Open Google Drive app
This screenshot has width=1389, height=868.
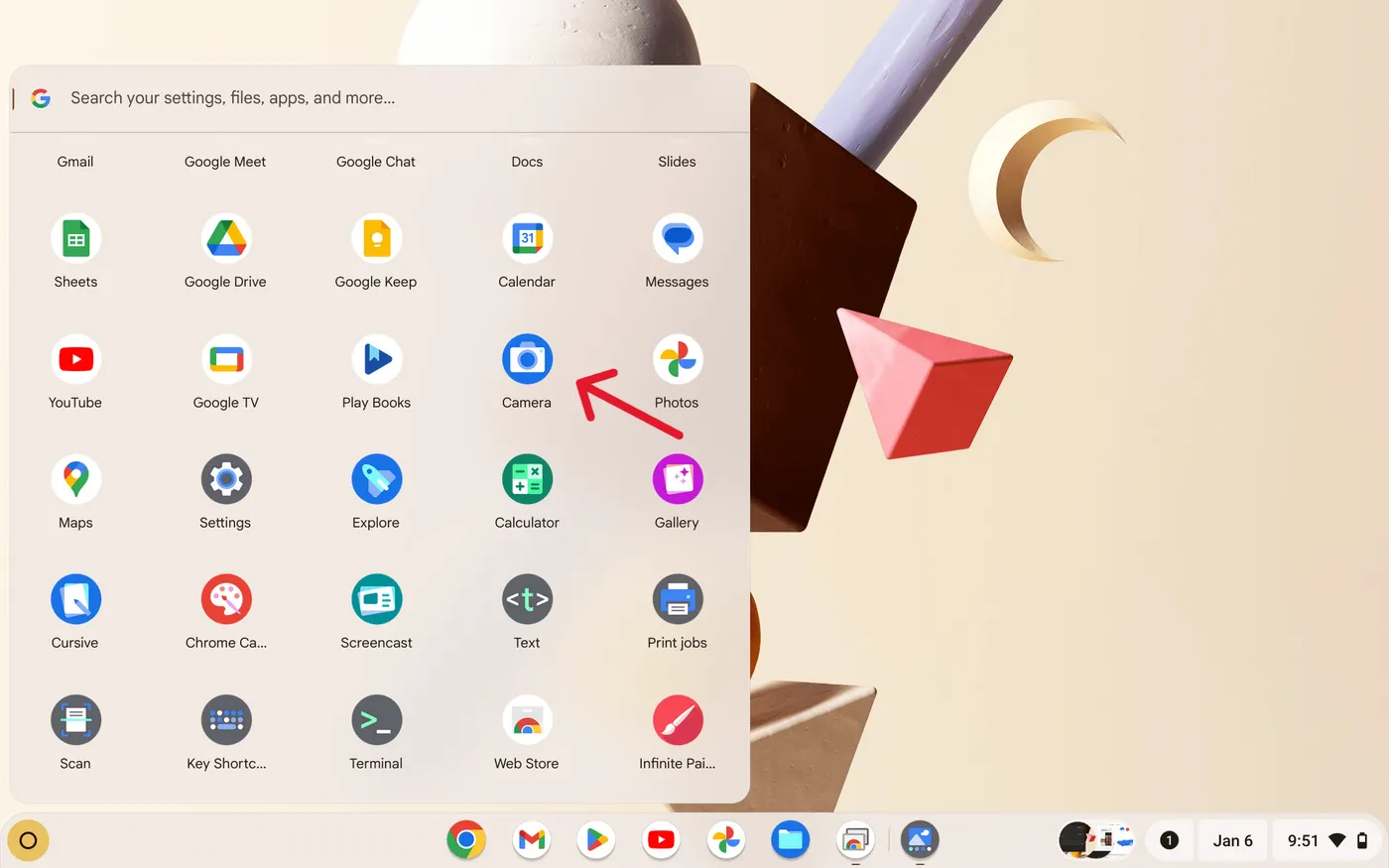(225, 239)
